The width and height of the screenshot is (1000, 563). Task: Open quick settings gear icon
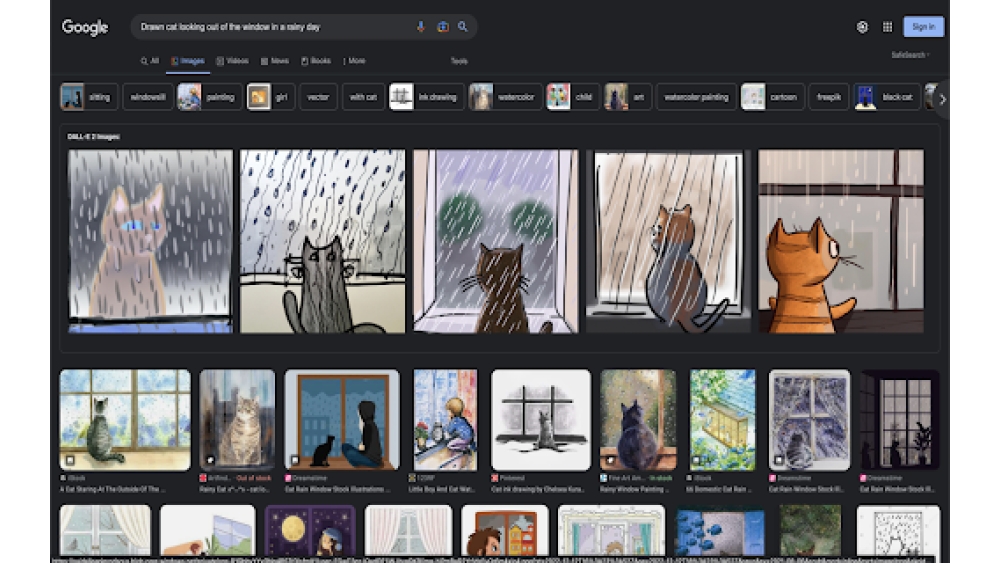tap(862, 27)
